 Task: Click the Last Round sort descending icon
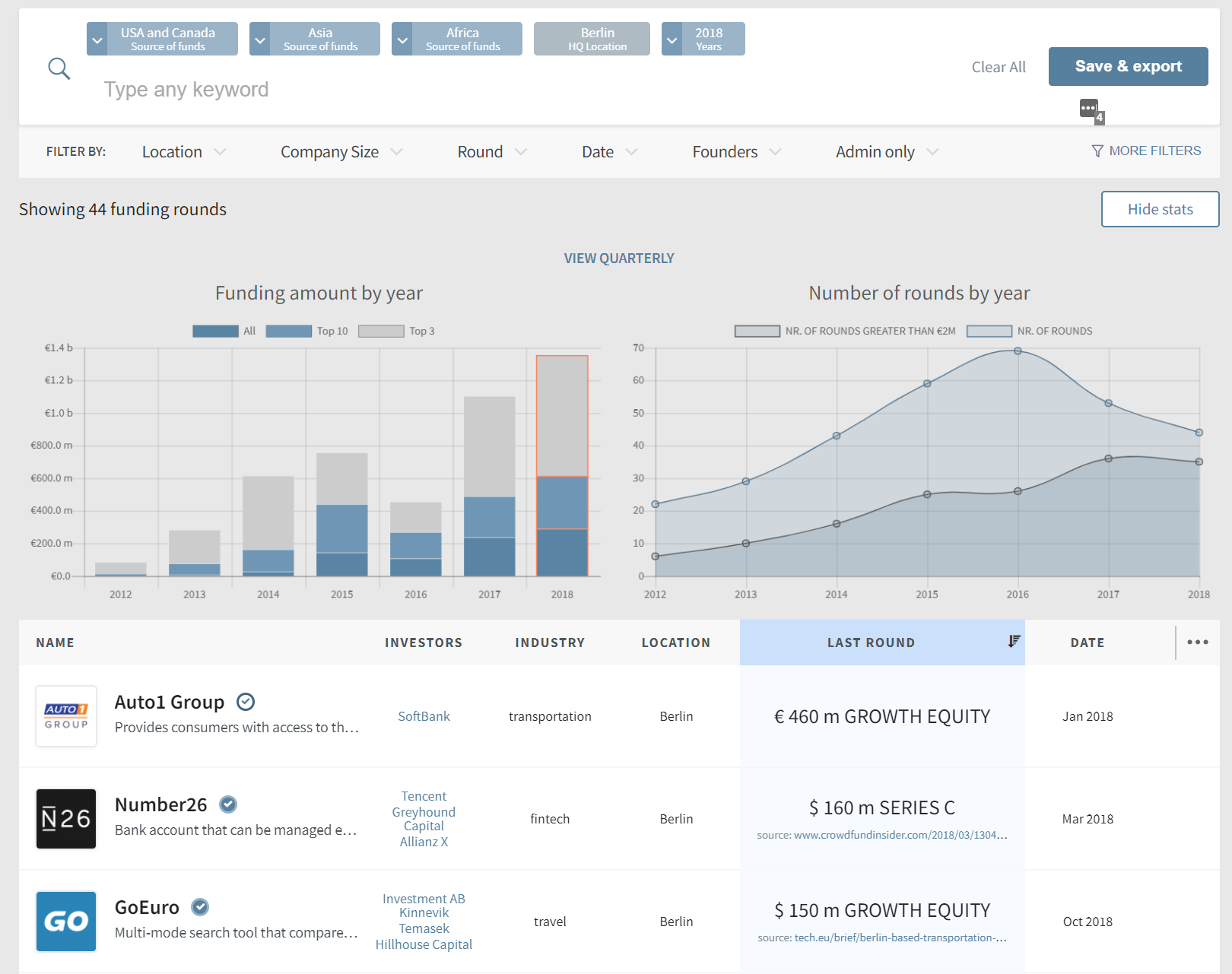coord(1013,642)
